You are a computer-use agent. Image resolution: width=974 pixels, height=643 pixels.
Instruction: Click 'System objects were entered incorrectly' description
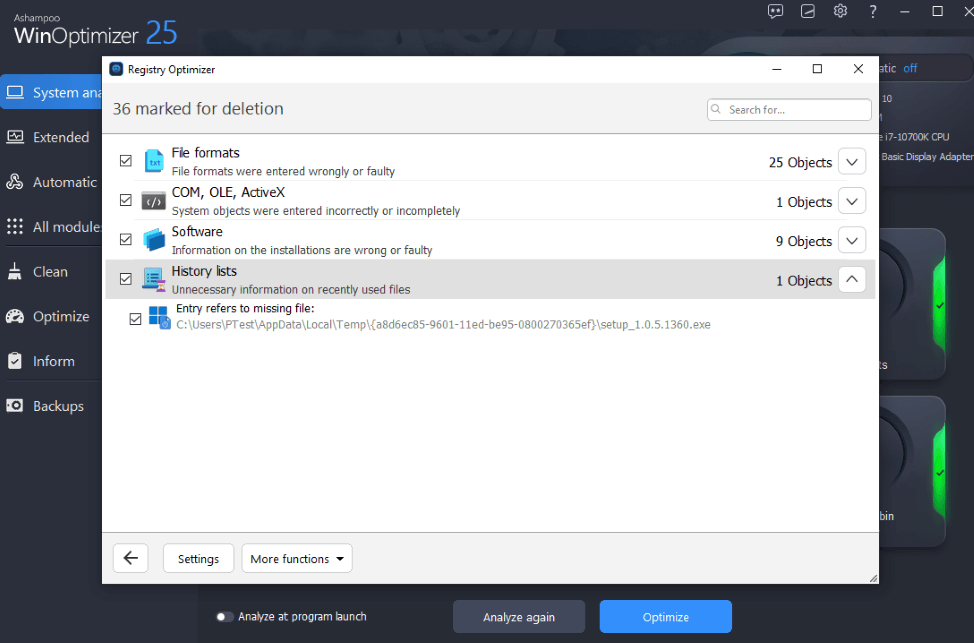tap(316, 211)
